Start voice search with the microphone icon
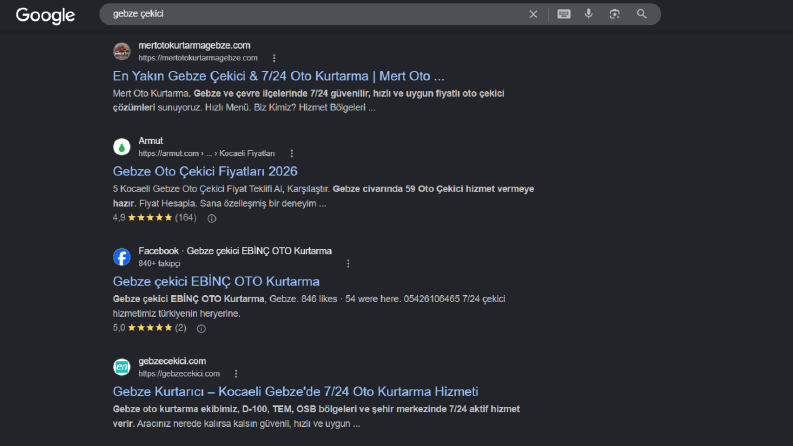The image size is (793, 446). coord(589,14)
